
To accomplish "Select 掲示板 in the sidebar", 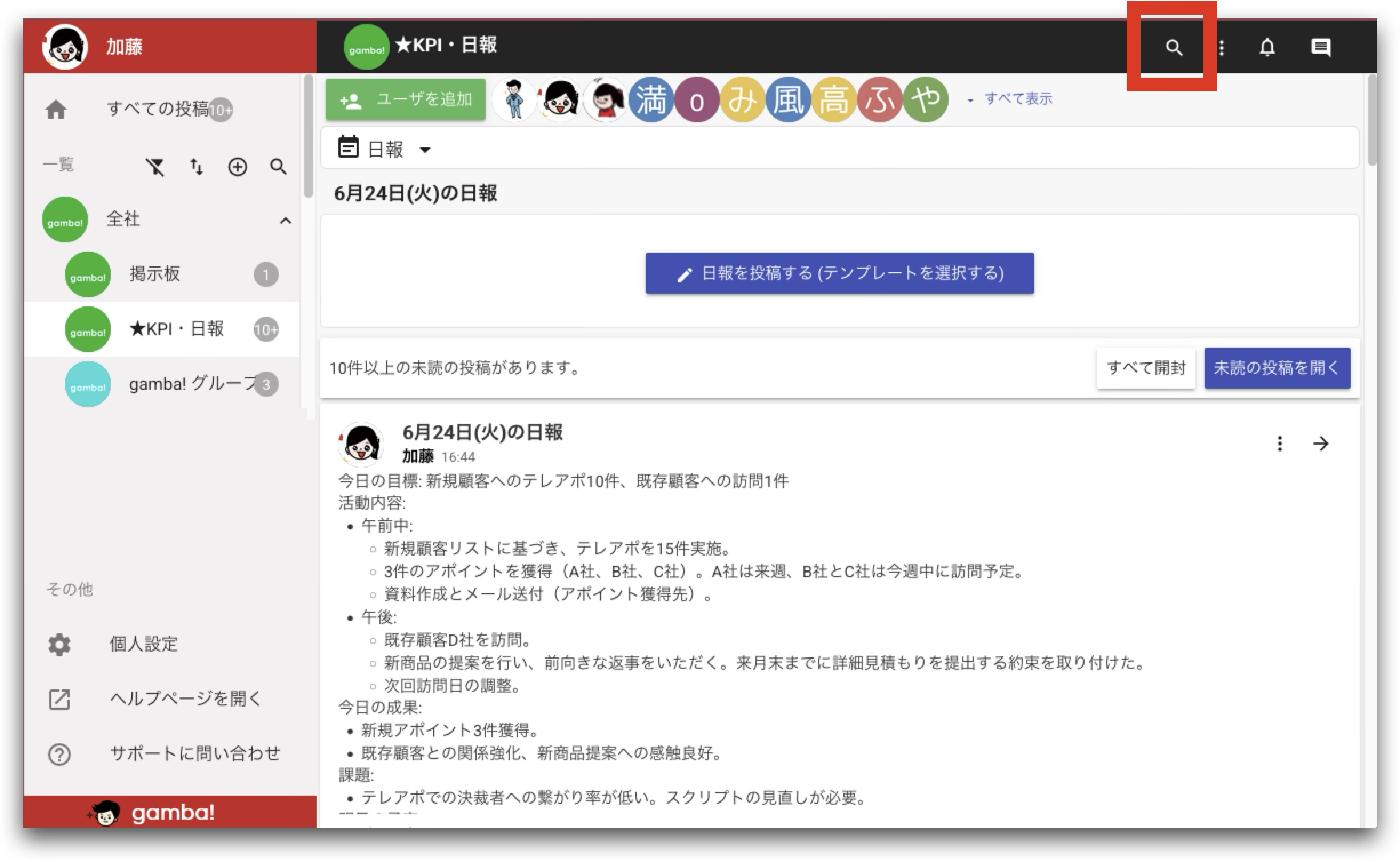I will point(162,274).
